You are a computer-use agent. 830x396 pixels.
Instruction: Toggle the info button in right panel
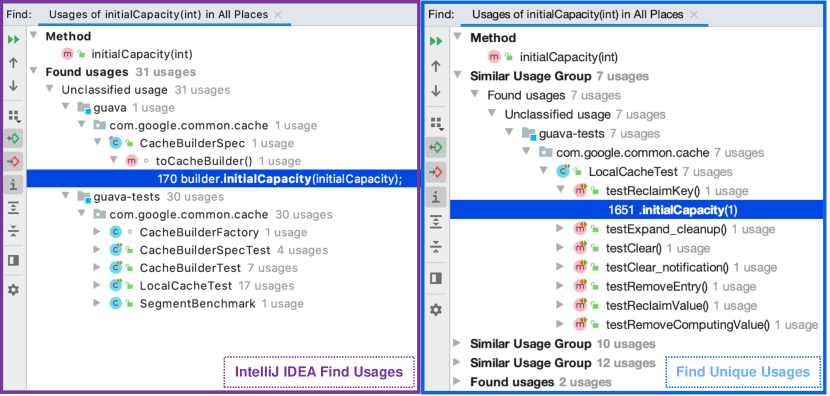(x=436, y=197)
